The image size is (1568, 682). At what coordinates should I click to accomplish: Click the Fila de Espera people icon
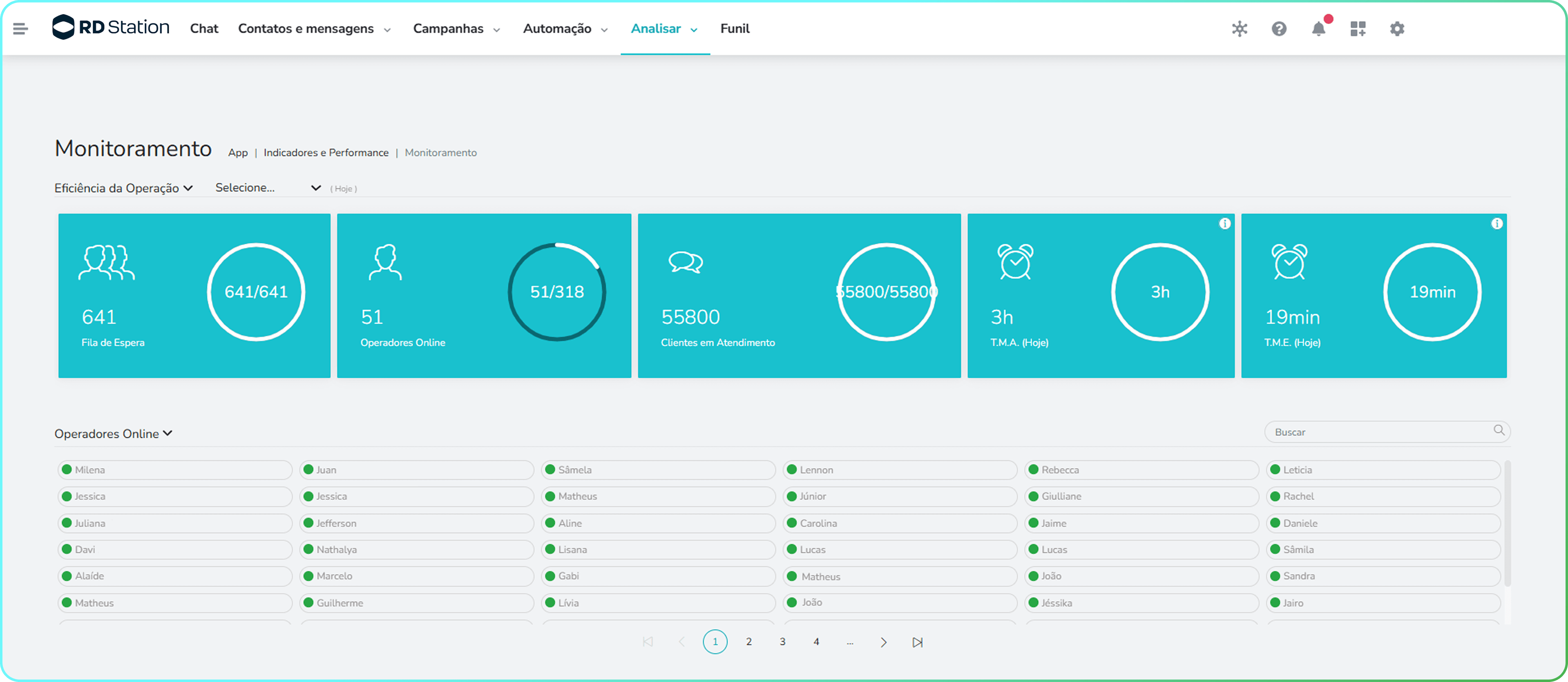(107, 262)
